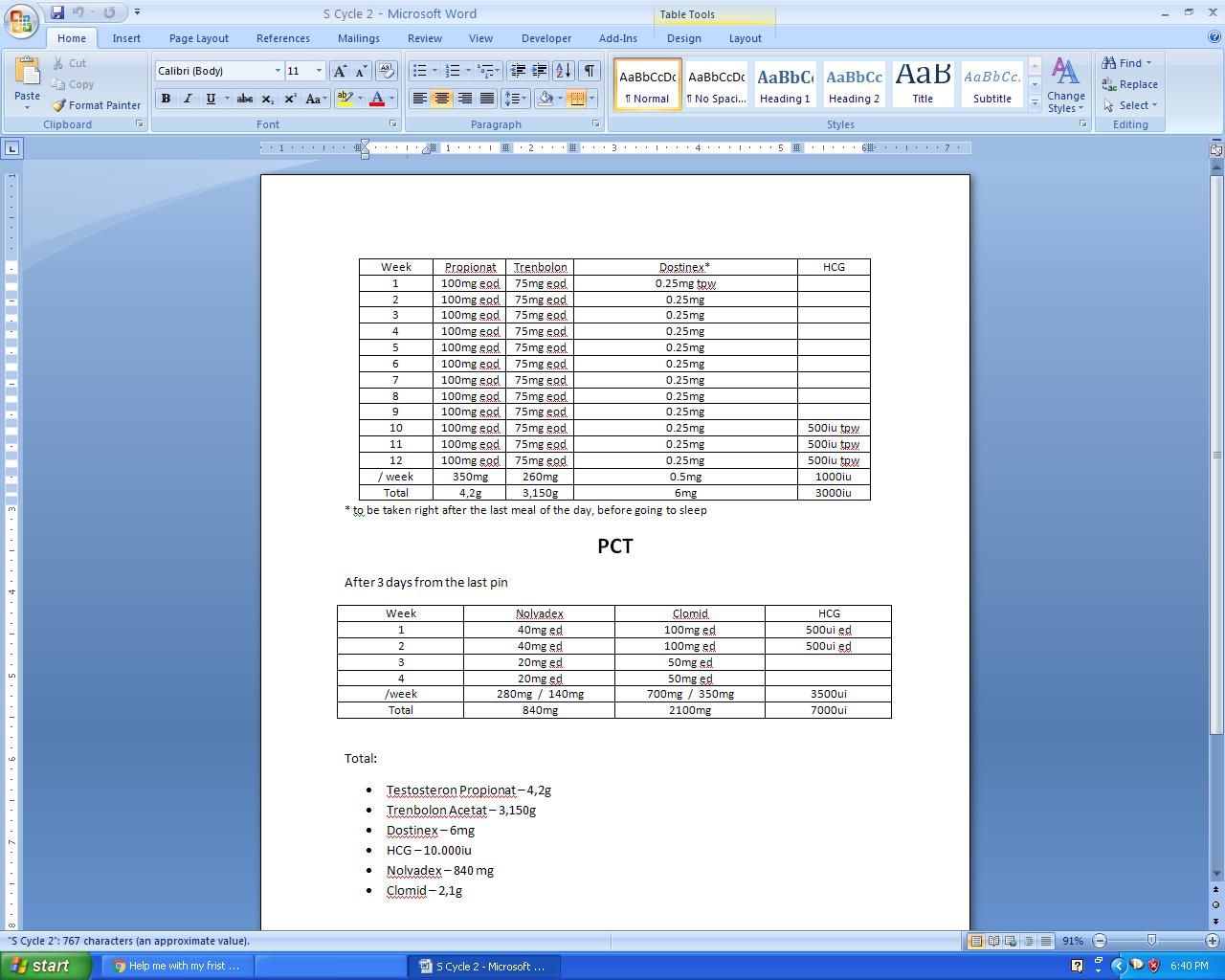Justify the paragraph text
The image size is (1225, 980).
point(486,99)
